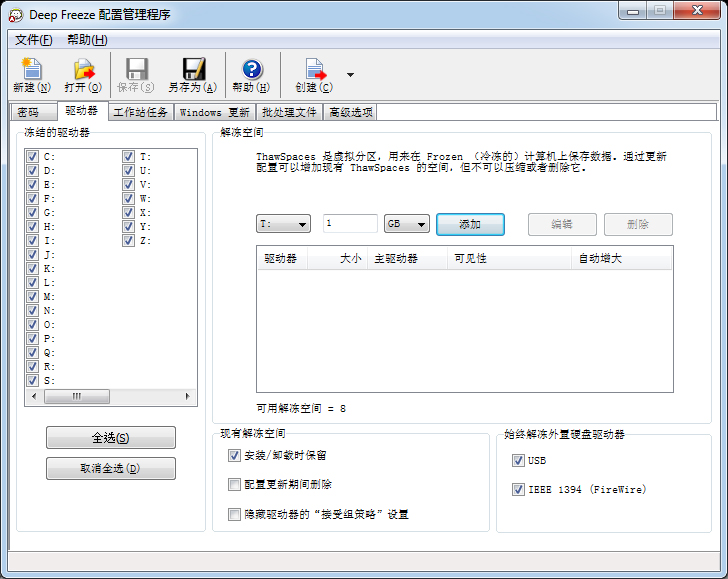
Task: Switch to the Windows 更新 tab
Action: point(215,112)
